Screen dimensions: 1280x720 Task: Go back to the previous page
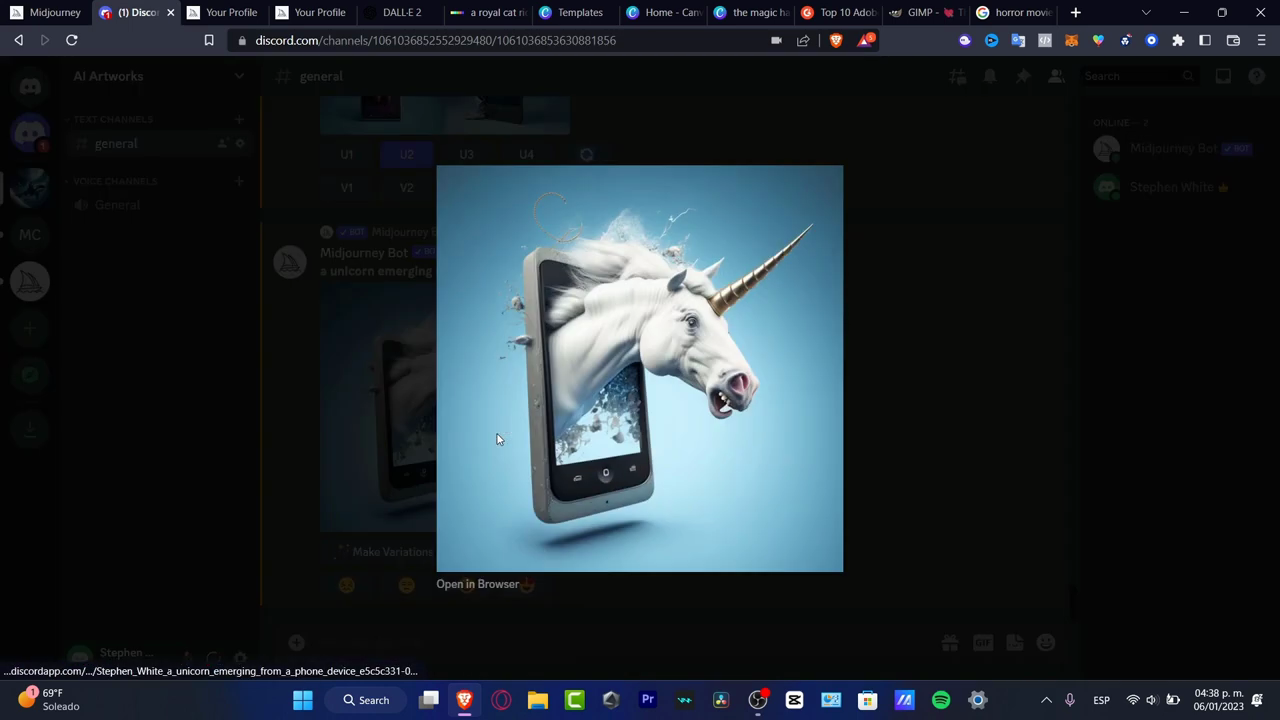tap(19, 40)
